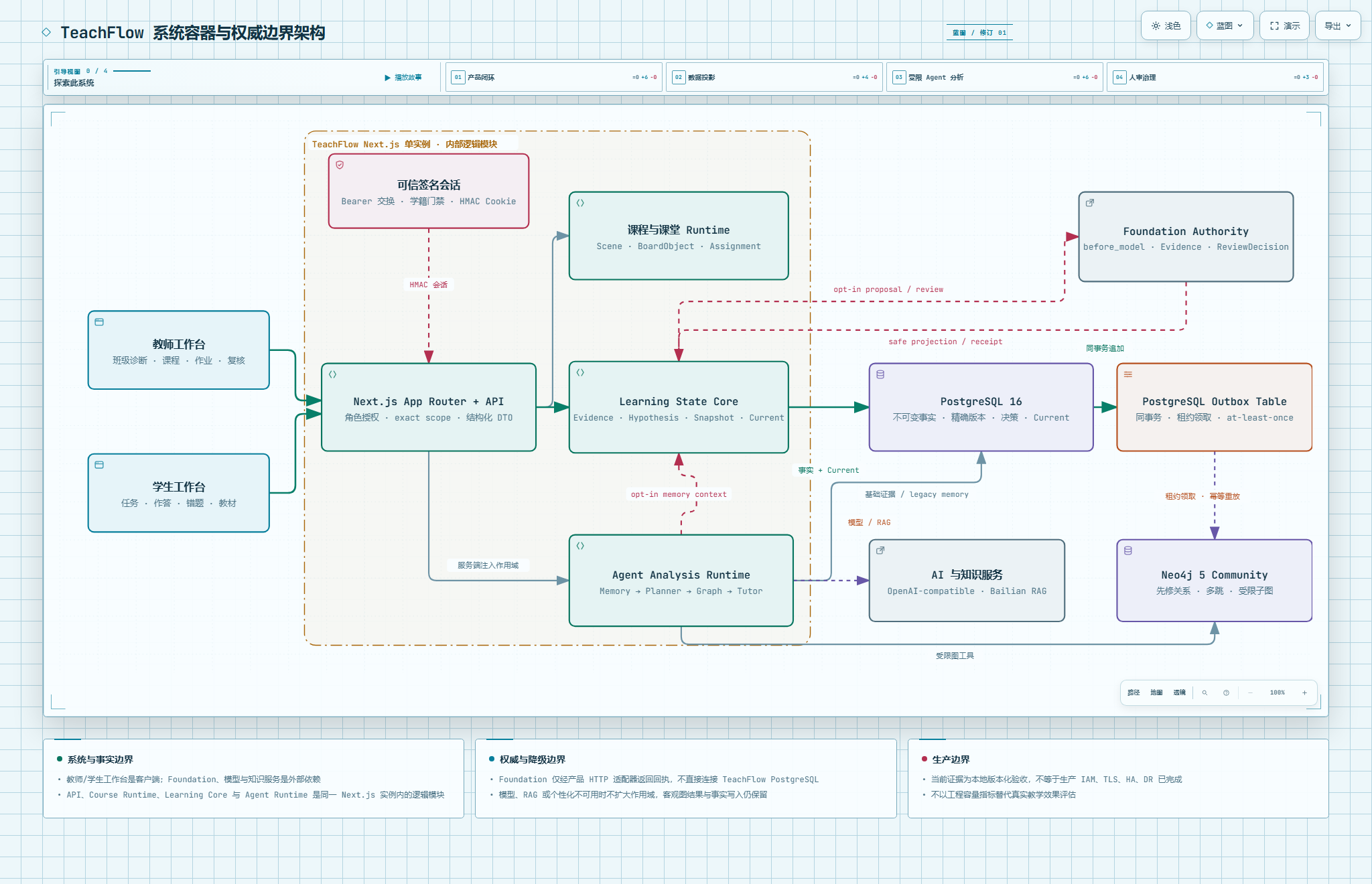Screen dimensions: 1372x884
Task: Click the opt-in proposal / review edge label
Action: pos(888,289)
